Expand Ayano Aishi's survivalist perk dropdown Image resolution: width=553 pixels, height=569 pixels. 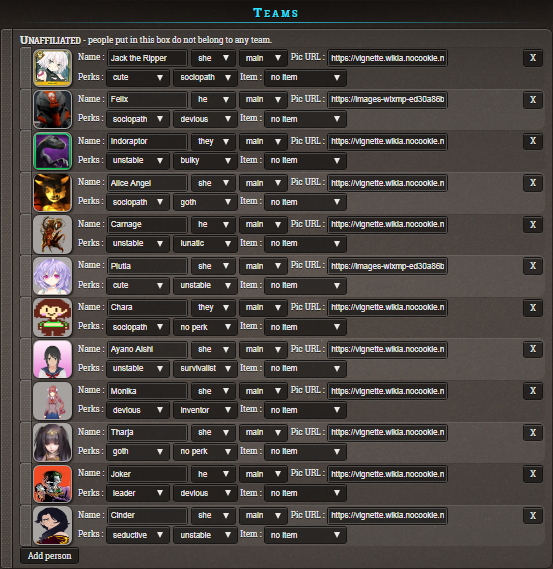point(205,368)
